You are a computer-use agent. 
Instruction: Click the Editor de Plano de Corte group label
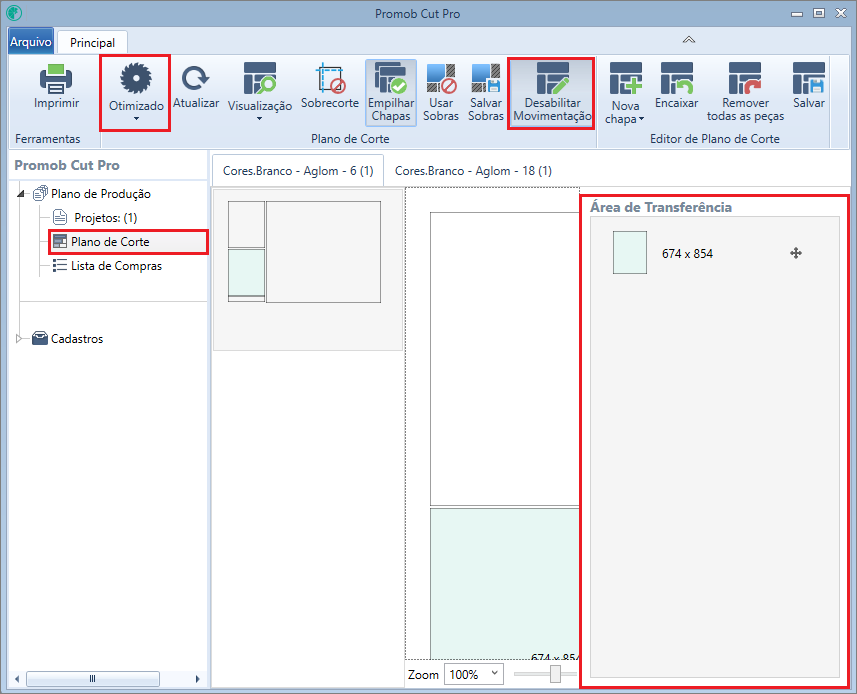click(x=714, y=139)
